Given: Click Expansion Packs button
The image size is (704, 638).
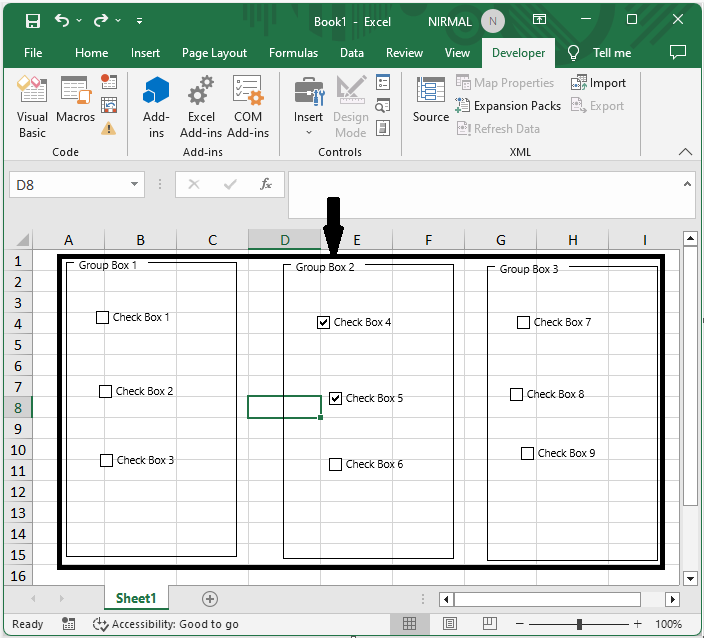Looking at the screenshot, I should point(508,106).
